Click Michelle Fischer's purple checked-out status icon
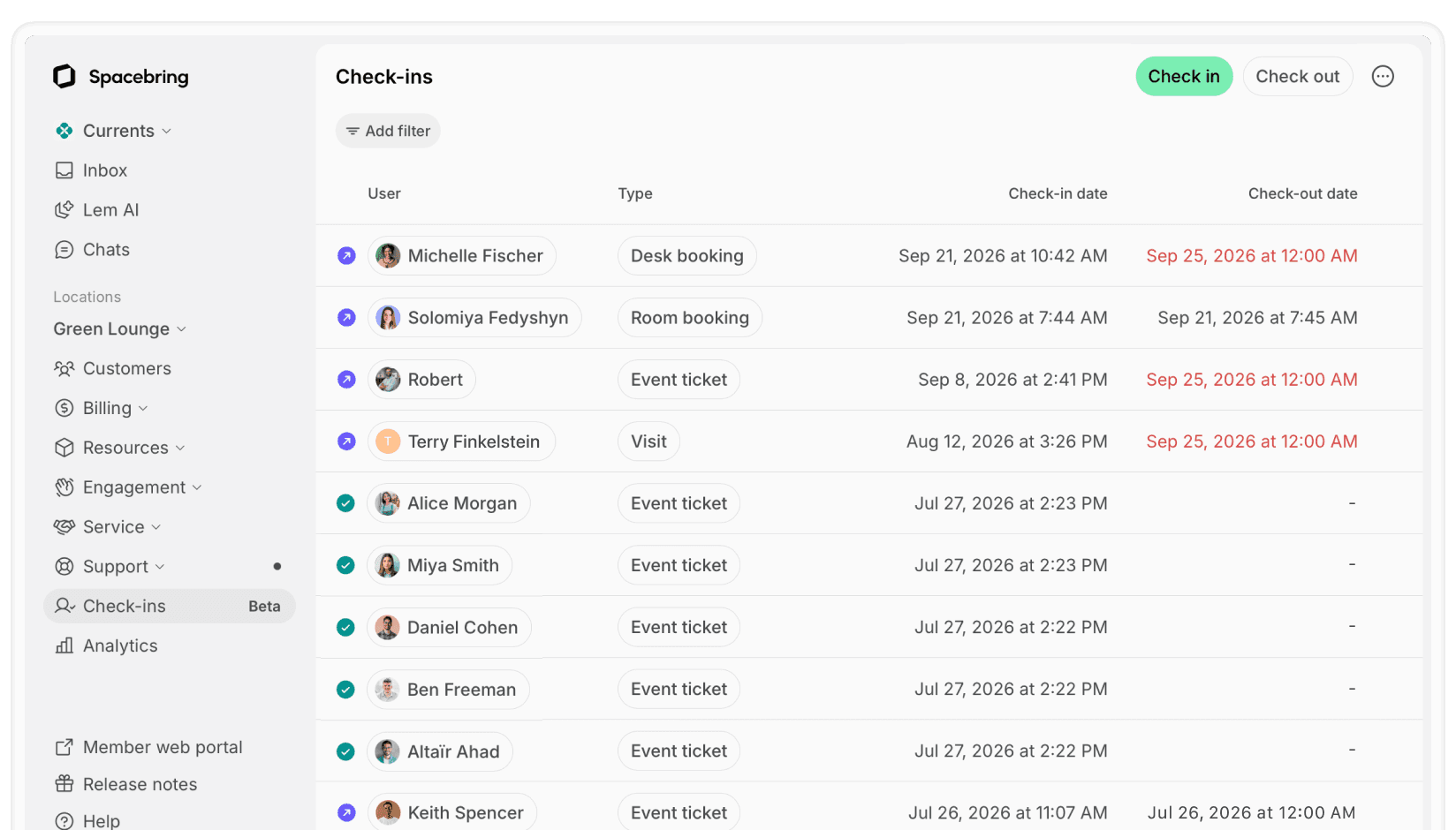 coord(346,256)
